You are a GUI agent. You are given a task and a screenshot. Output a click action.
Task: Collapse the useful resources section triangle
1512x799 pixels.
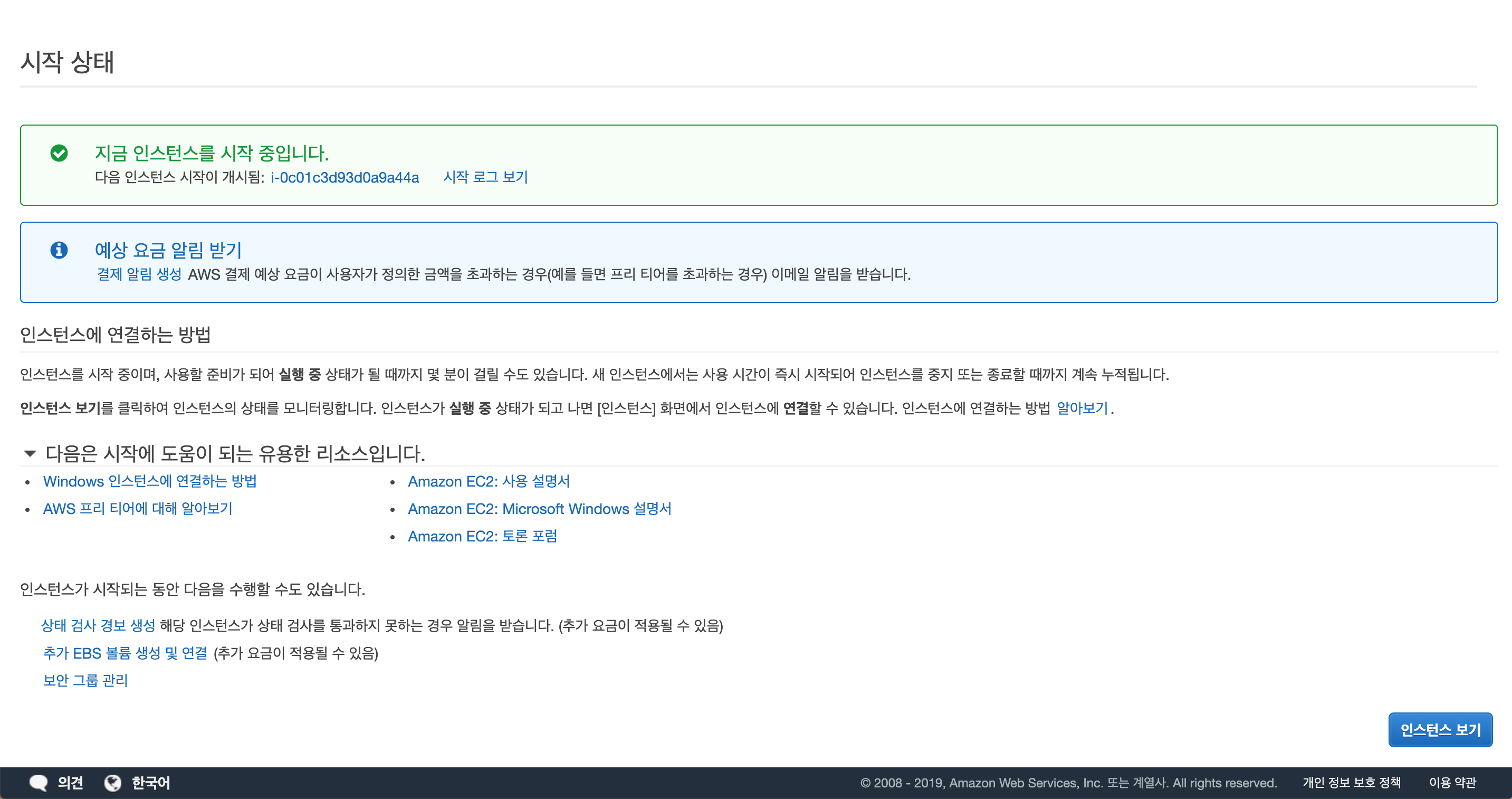[30, 453]
